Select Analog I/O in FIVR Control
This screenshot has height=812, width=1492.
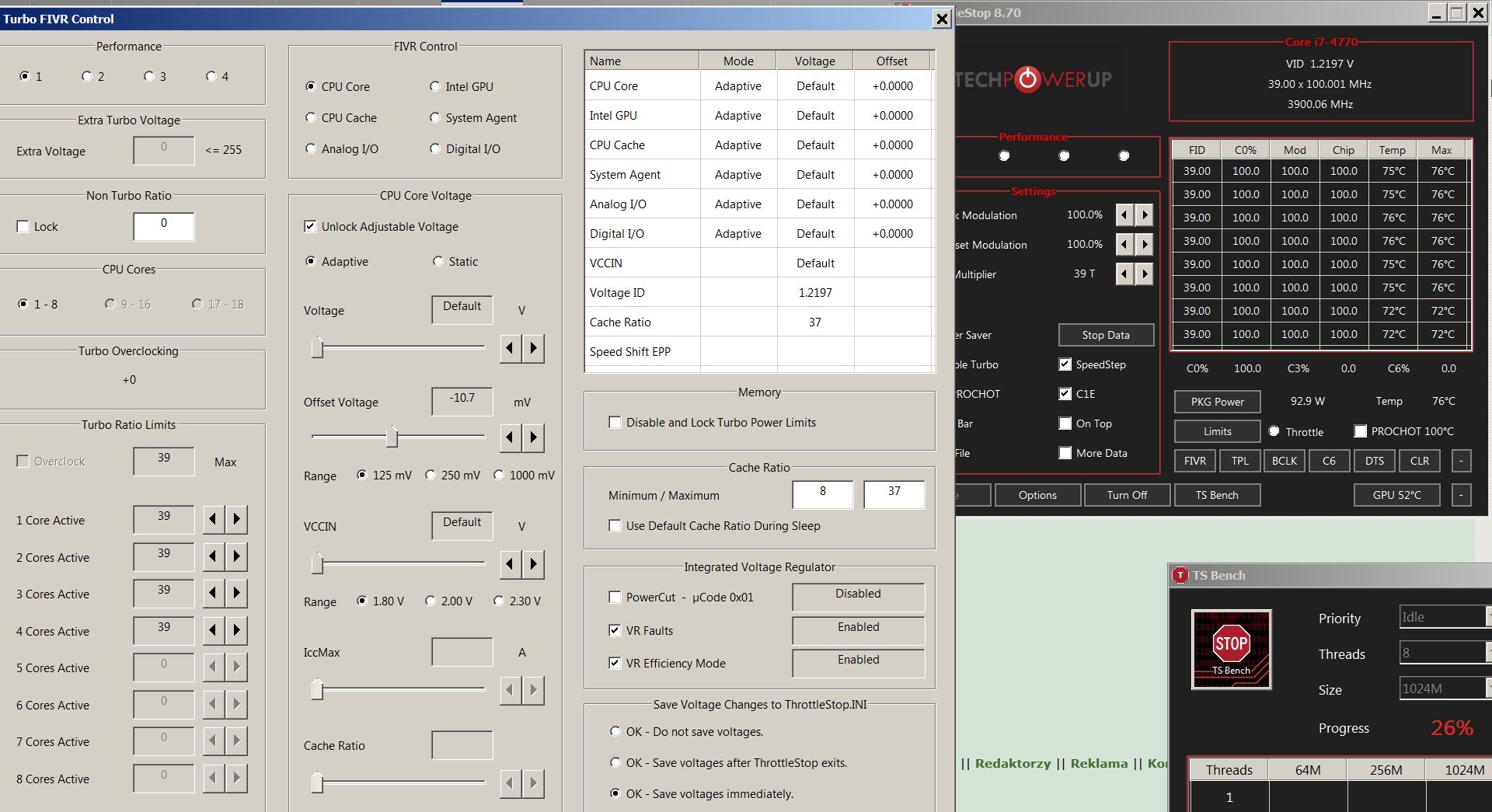[x=311, y=149]
